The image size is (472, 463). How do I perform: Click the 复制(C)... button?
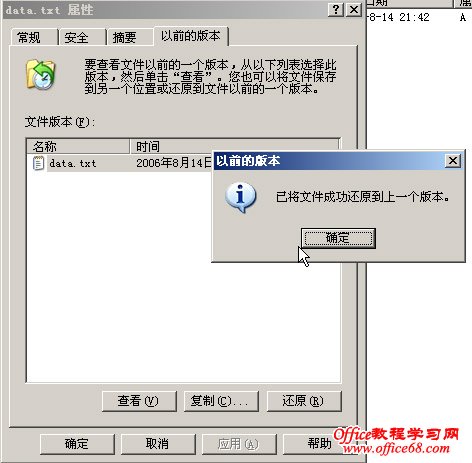tap(221, 401)
